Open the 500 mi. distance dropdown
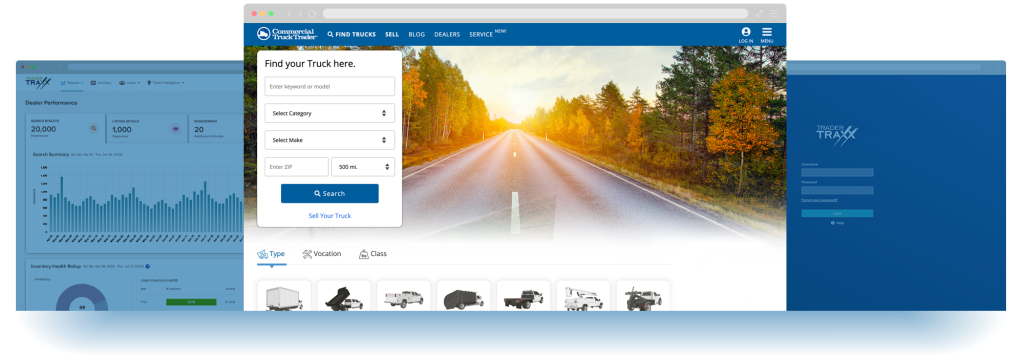 [x=363, y=166]
